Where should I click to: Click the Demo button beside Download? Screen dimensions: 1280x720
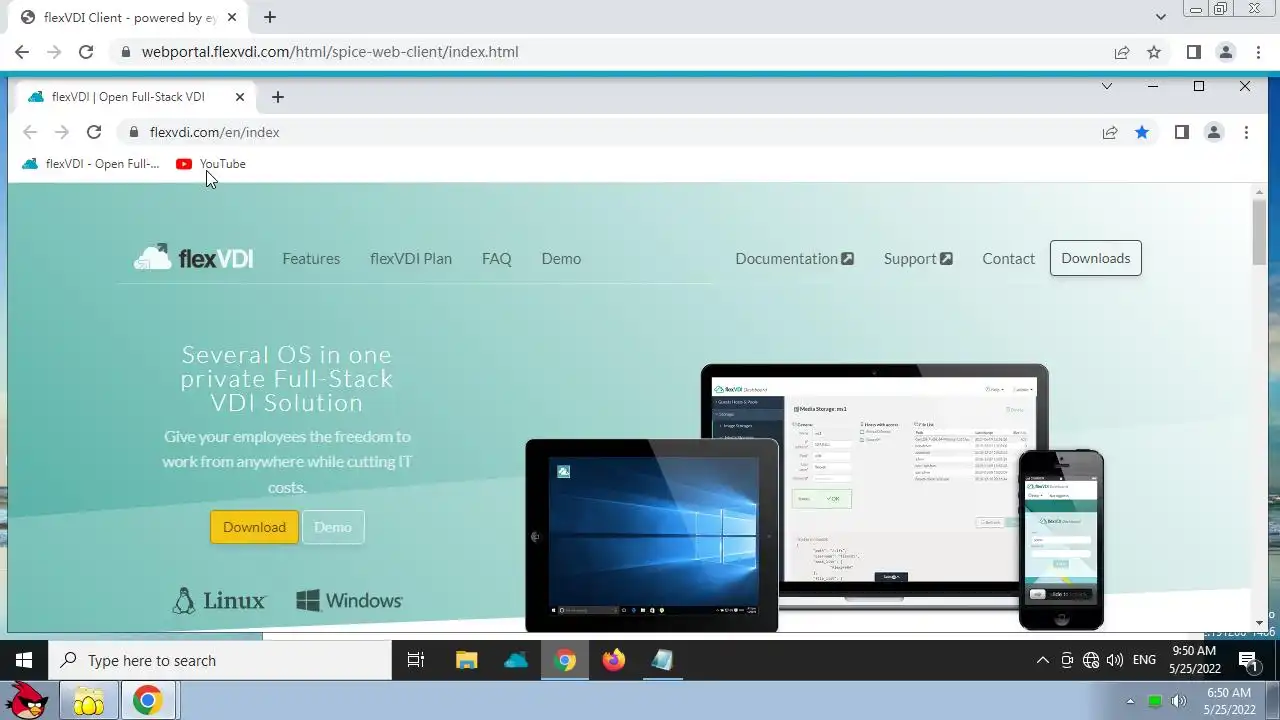333,527
